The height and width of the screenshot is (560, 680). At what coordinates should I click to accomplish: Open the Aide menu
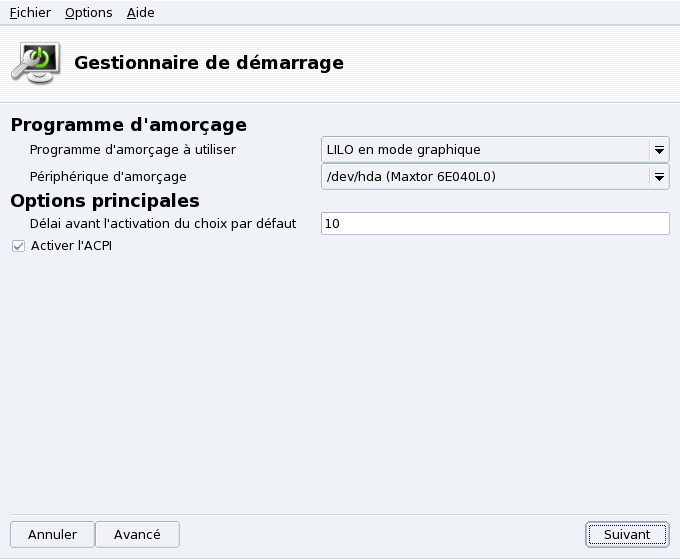click(141, 13)
